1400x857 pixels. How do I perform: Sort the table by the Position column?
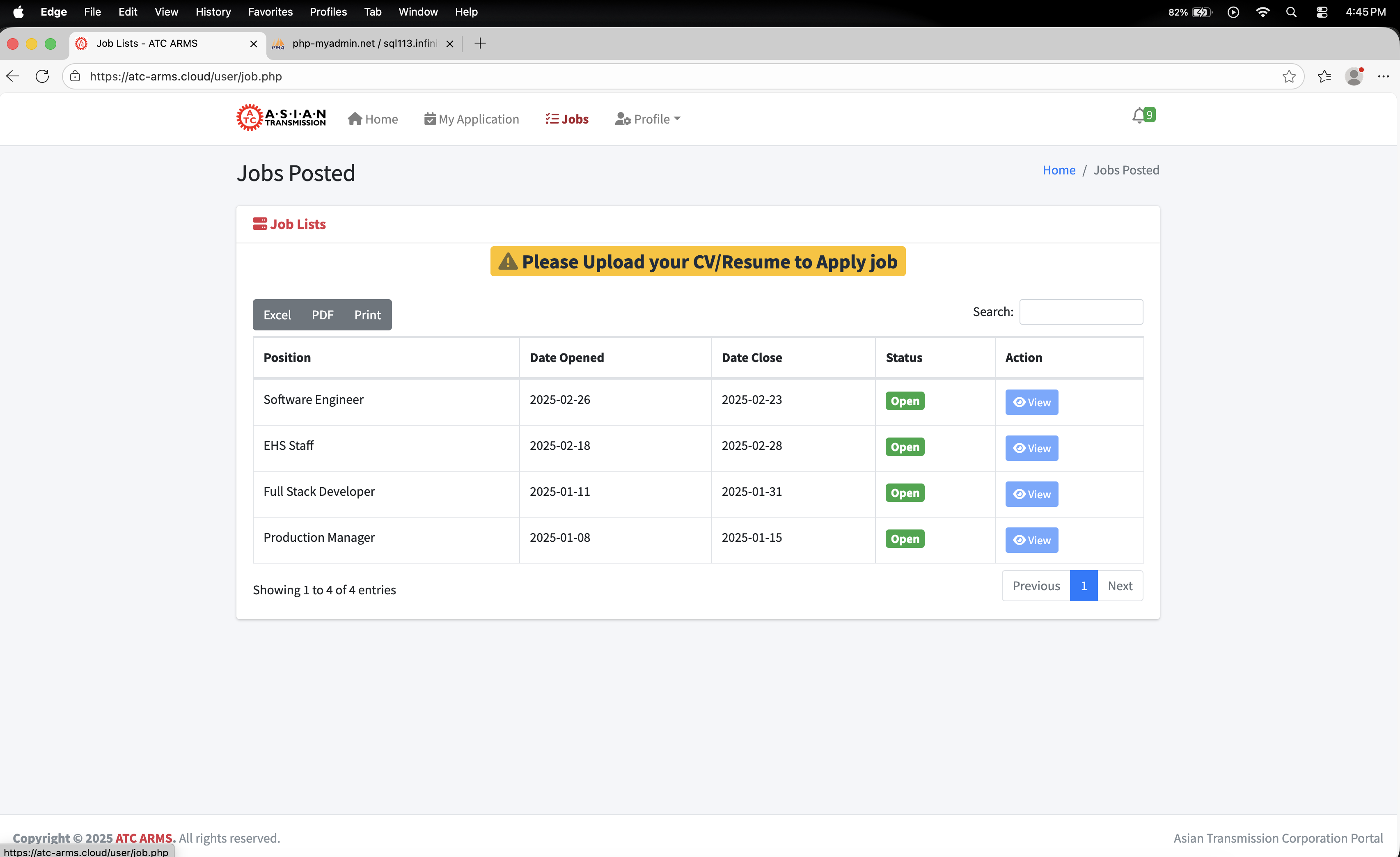point(287,357)
